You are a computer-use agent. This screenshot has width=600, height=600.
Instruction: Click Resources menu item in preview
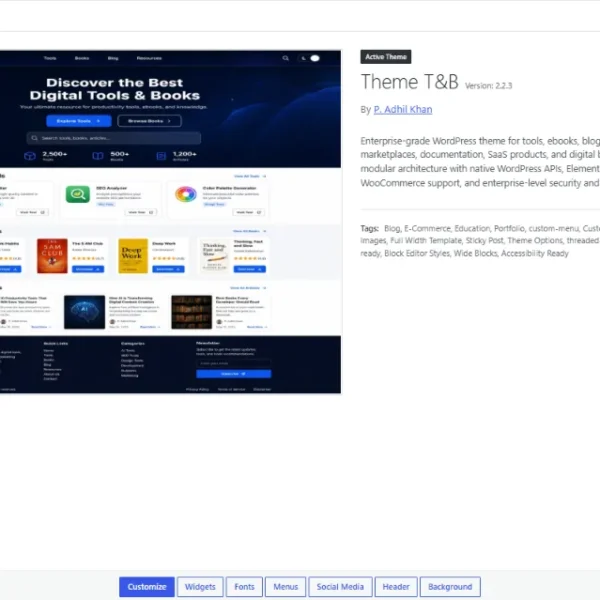point(149,58)
